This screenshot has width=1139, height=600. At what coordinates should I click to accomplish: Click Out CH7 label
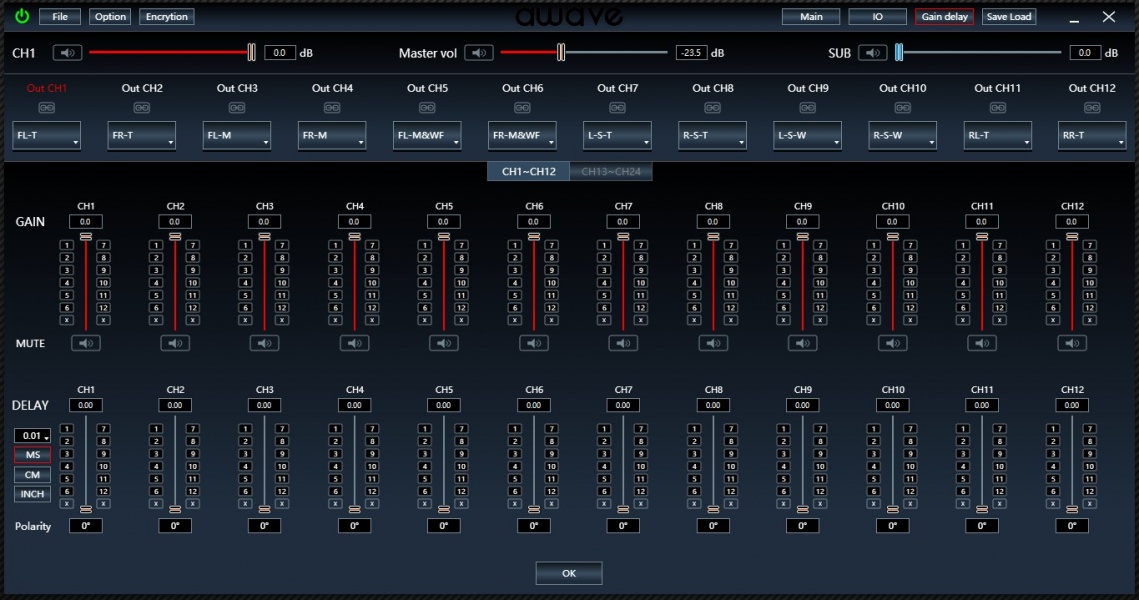click(x=617, y=88)
